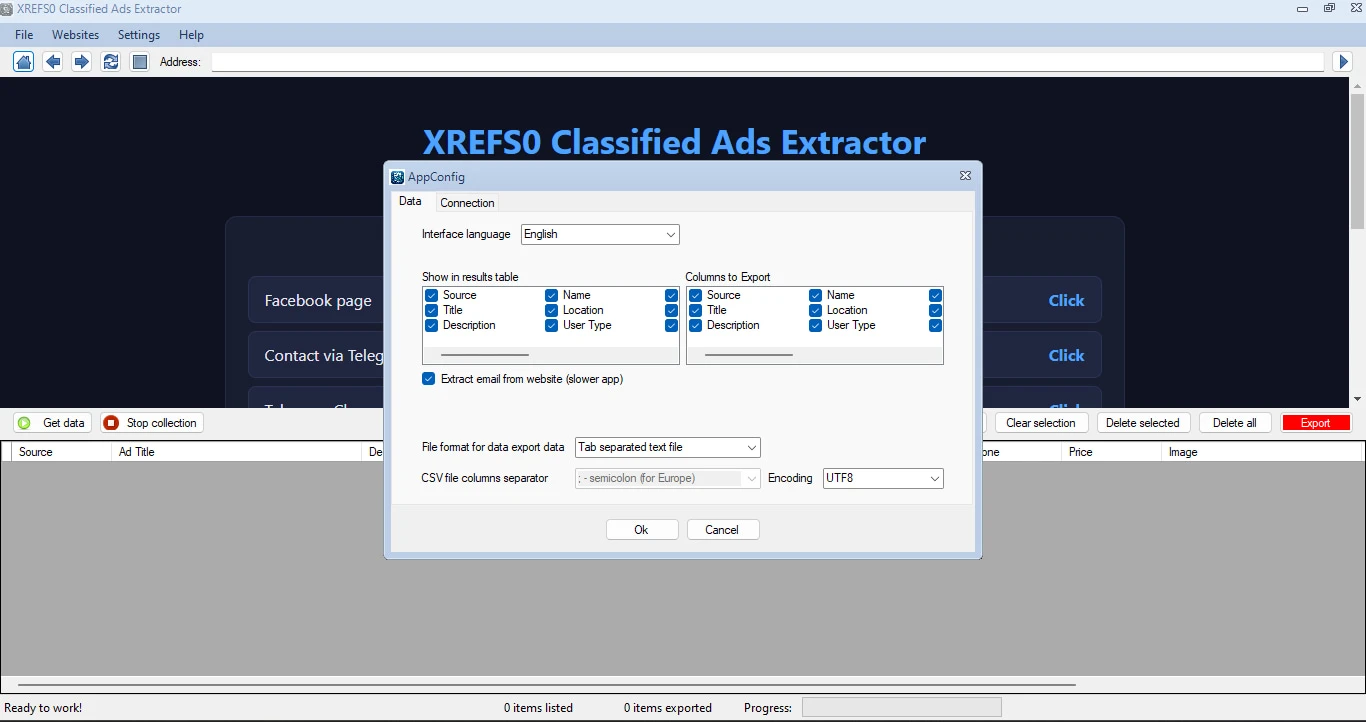The image size is (1366, 722).
Task: Open the Interface language dropdown
Action: point(600,234)
